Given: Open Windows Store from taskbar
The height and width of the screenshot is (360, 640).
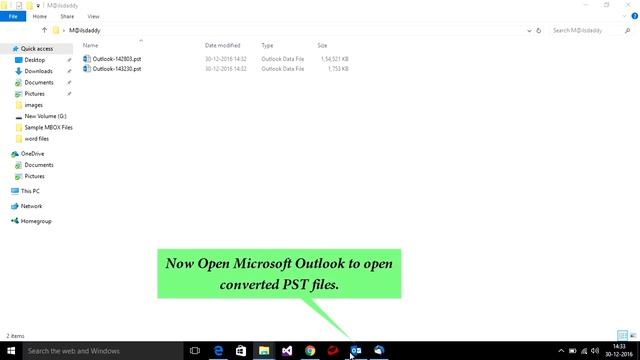Looking at the screenshot, I should (241, 351).
